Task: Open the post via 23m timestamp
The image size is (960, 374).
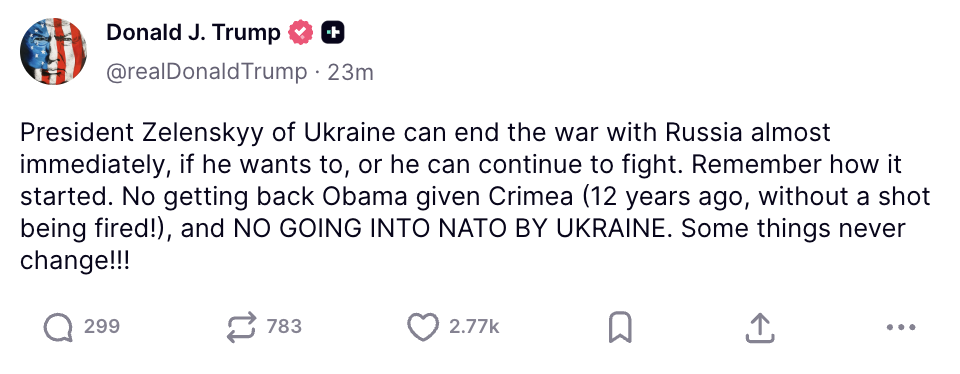Action: (350, 72)
